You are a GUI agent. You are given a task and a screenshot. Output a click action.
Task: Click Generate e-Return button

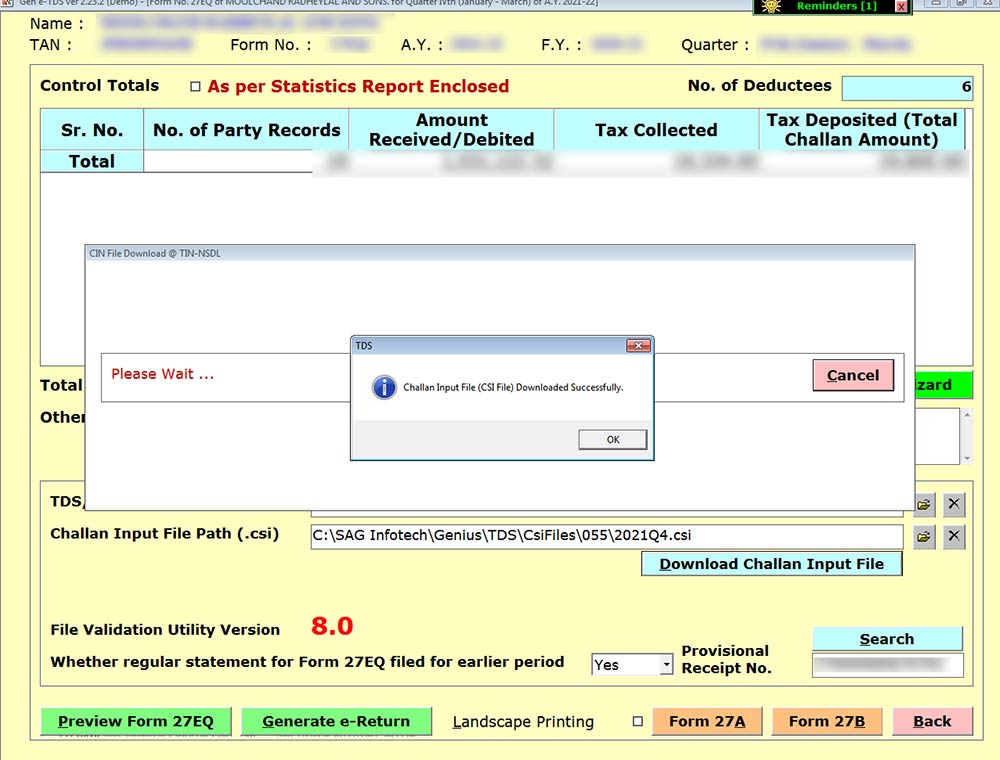[x=336, y=721]
